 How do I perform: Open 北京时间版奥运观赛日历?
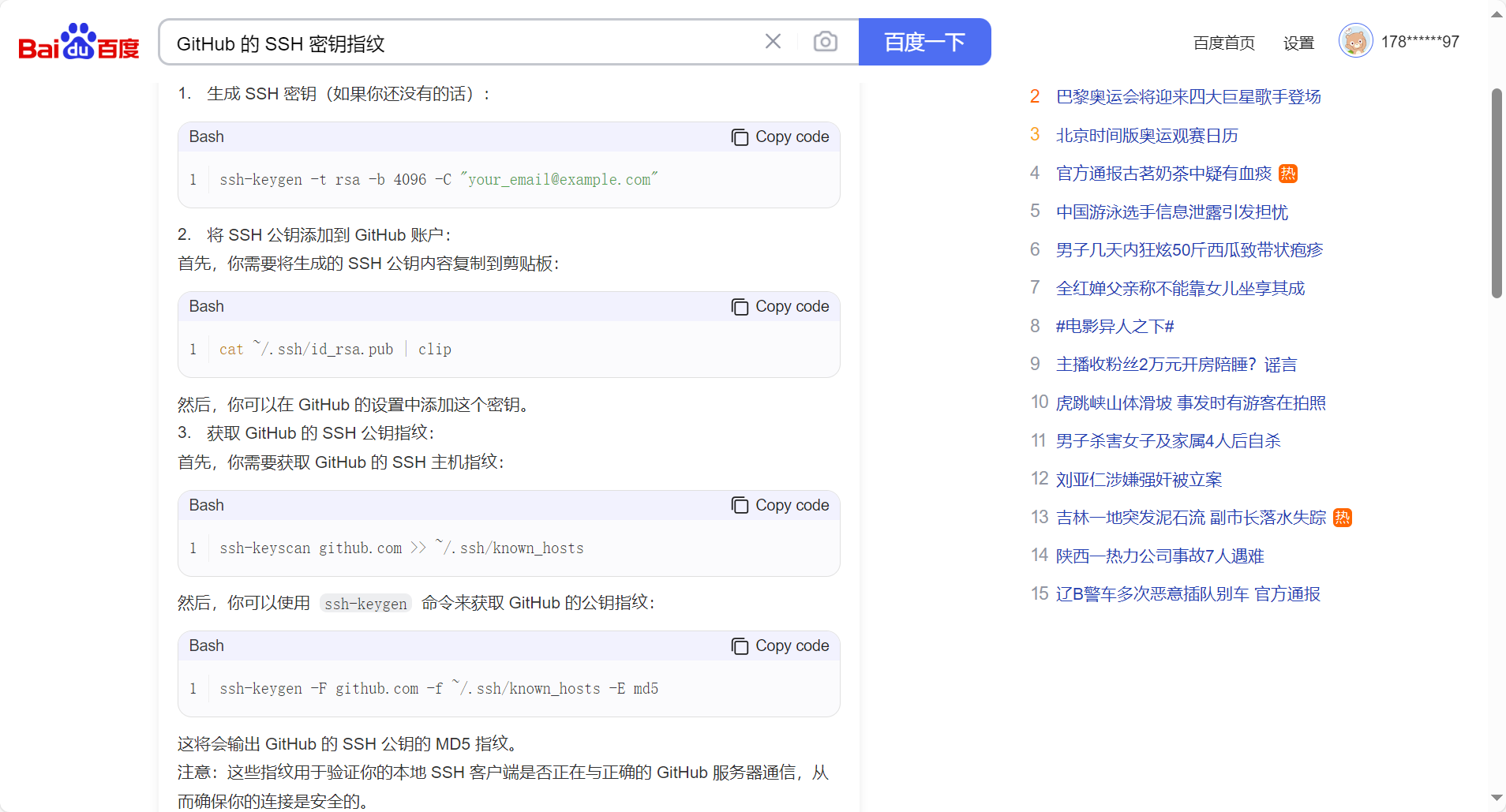coord(1146,136)
